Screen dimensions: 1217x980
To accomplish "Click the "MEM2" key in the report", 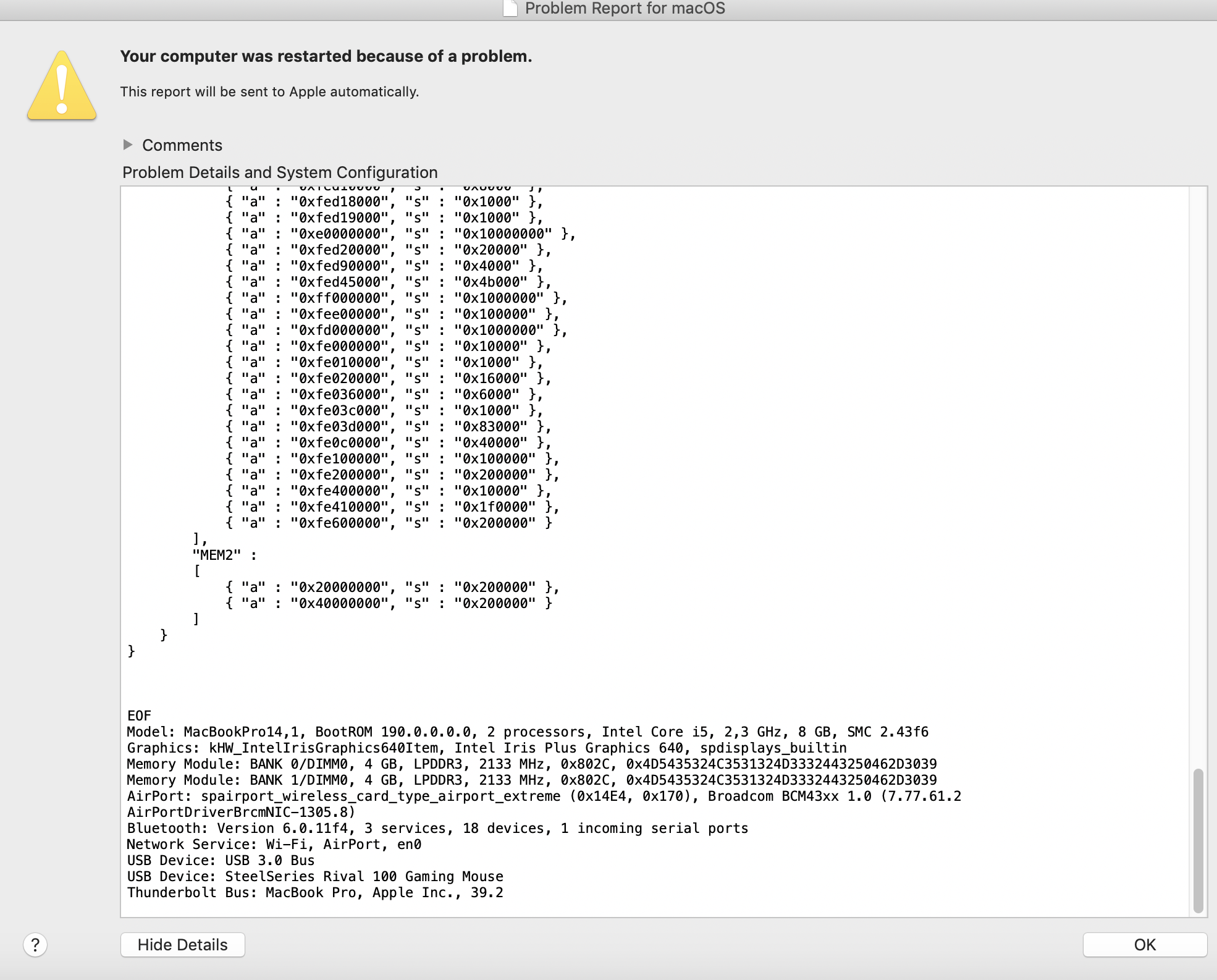I will click(216, 555).
